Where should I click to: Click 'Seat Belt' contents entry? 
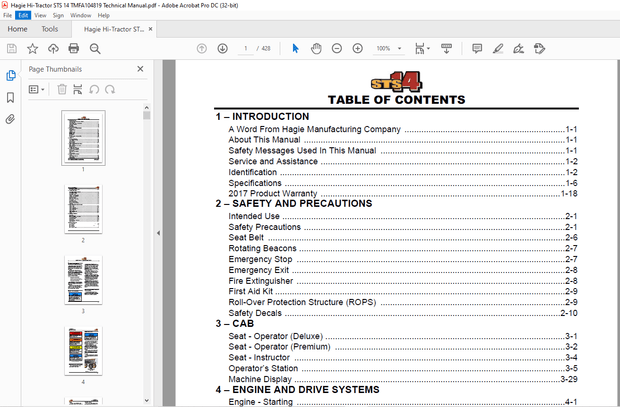point(246,237)
